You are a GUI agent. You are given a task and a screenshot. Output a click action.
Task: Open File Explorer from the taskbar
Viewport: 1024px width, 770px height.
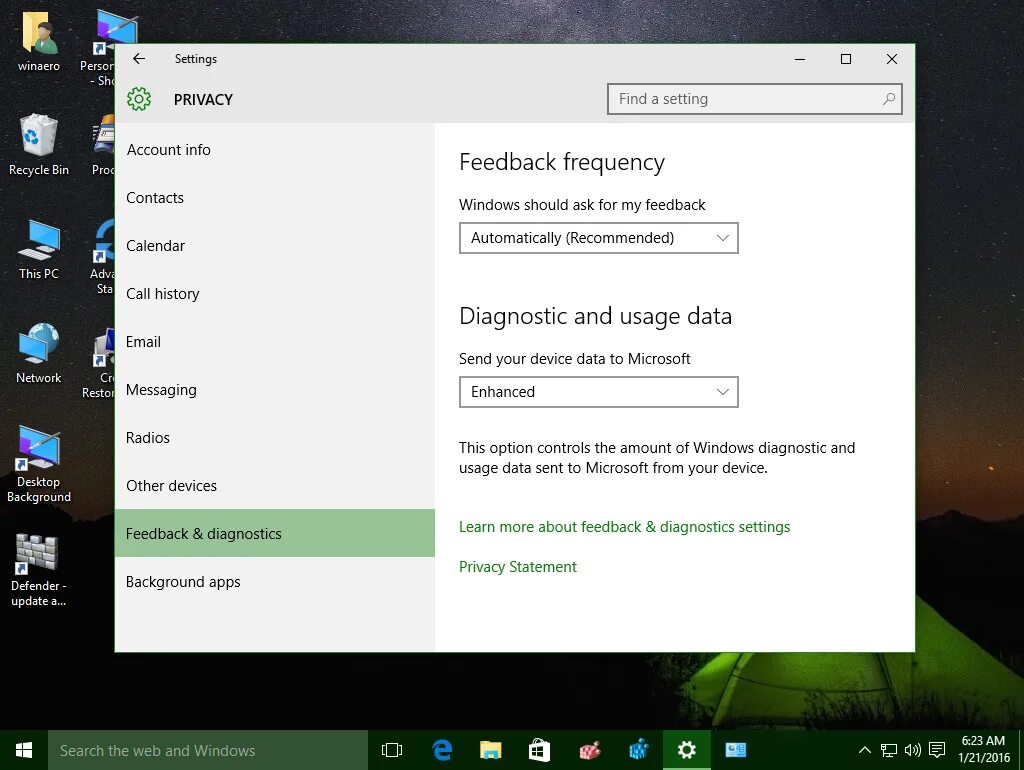490,750
